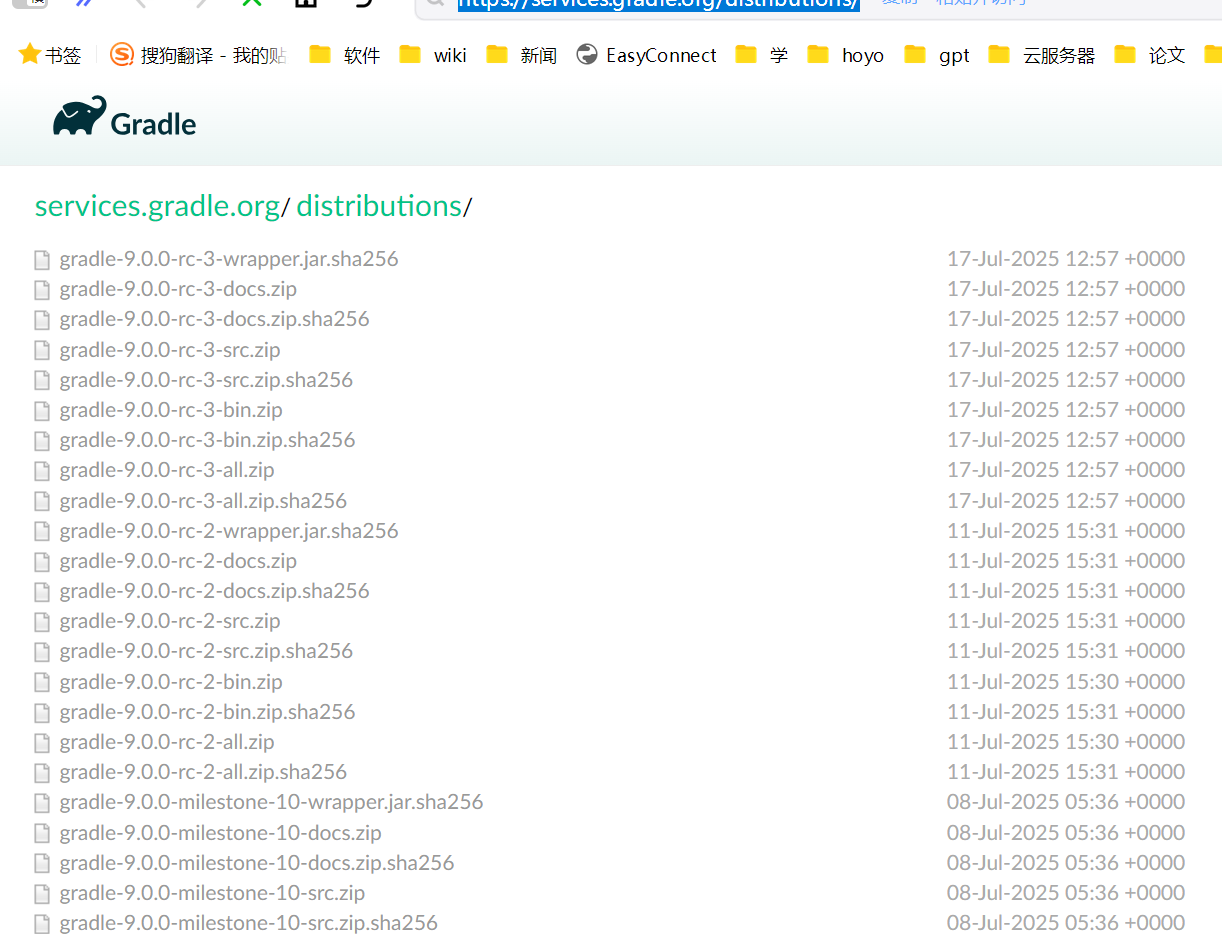Click the date of gradle-9.0.0-milestone-10-wrapper.jar.sha256
Screen dimensions: 1222x934
[1066, 802]
